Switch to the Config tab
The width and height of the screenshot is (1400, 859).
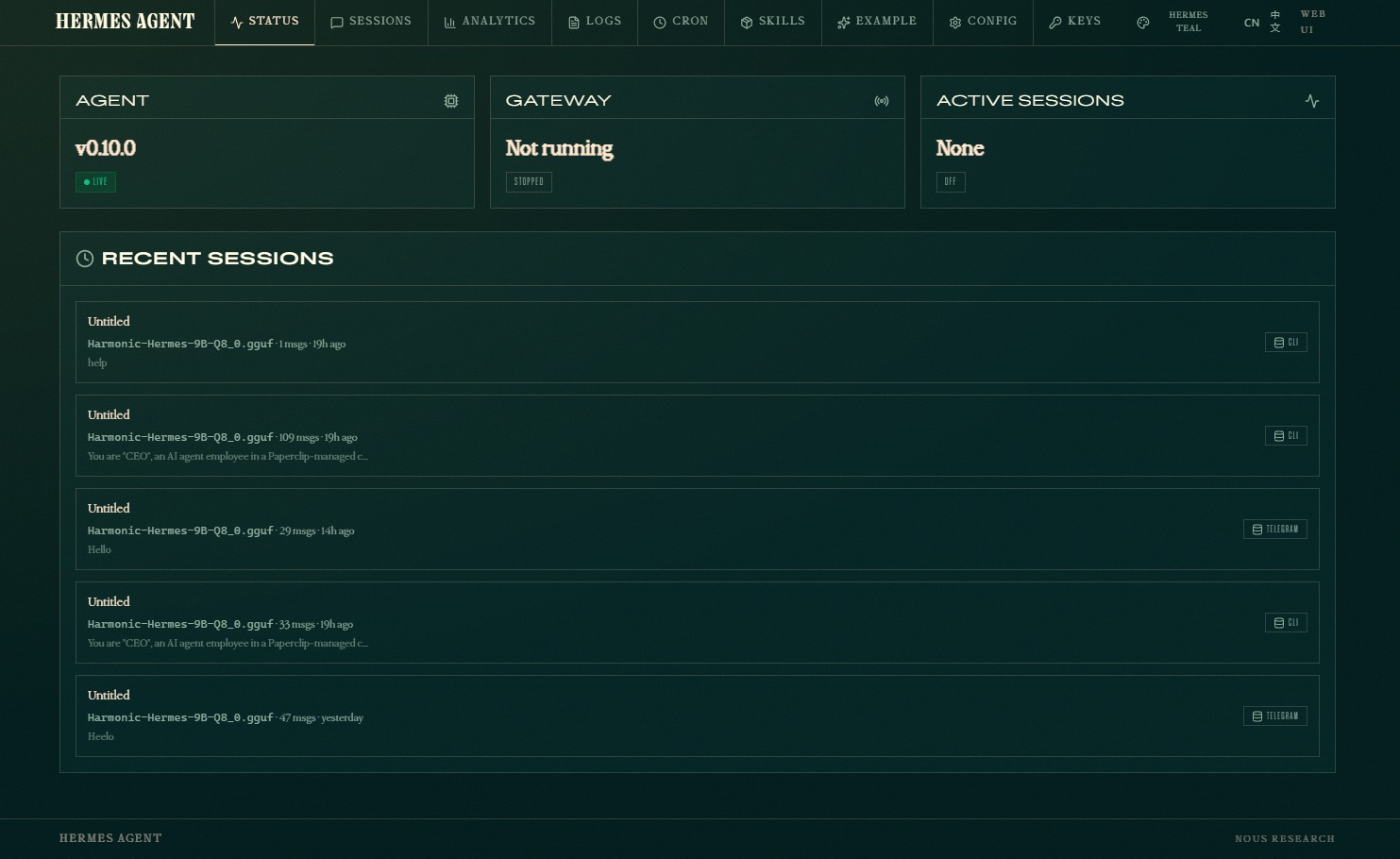point(983,22)
